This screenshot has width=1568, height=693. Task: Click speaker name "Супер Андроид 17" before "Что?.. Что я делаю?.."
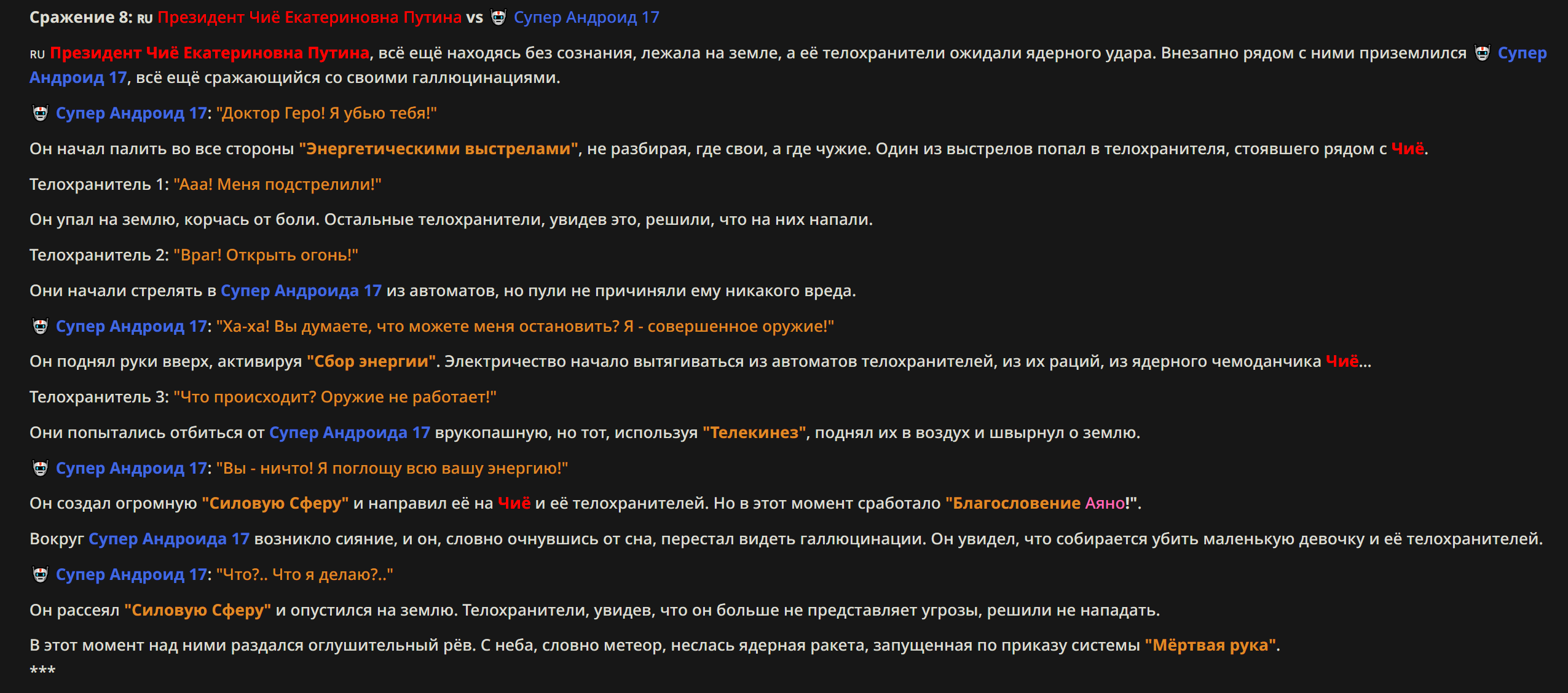click(132, 574)
